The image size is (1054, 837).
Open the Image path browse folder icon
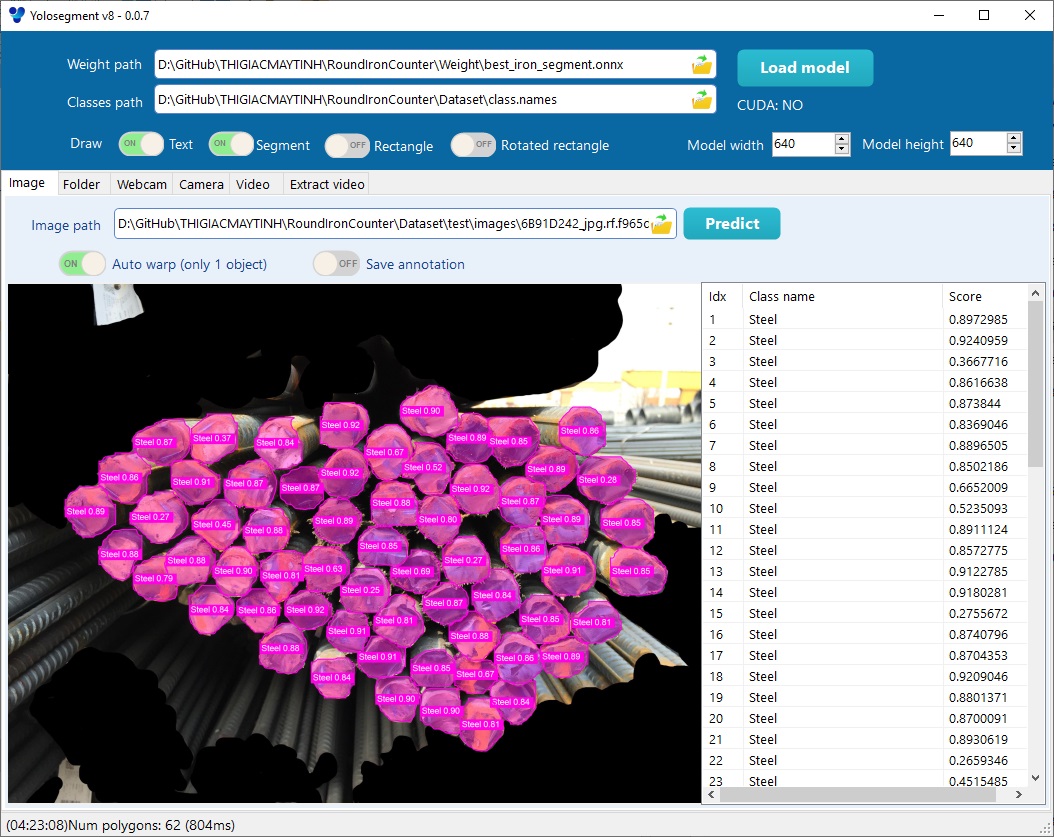tap(661, 224)
